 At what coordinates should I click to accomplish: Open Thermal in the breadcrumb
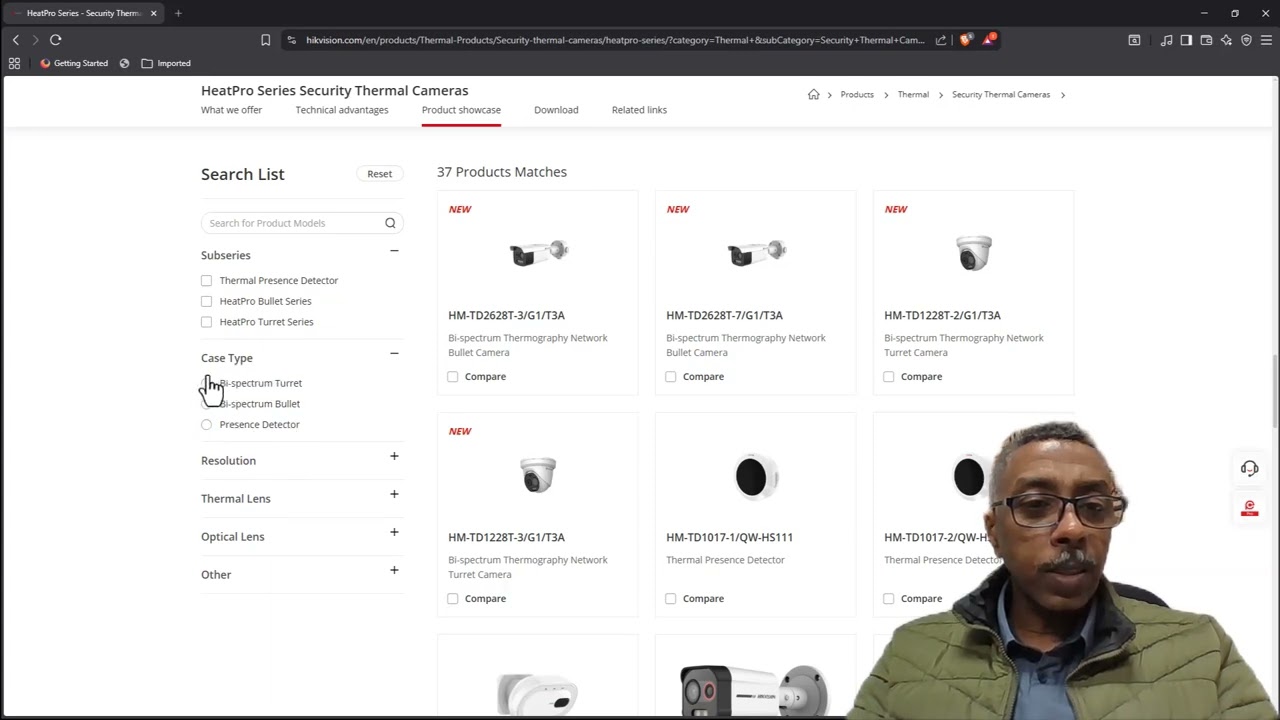click(x=913, y=94)
